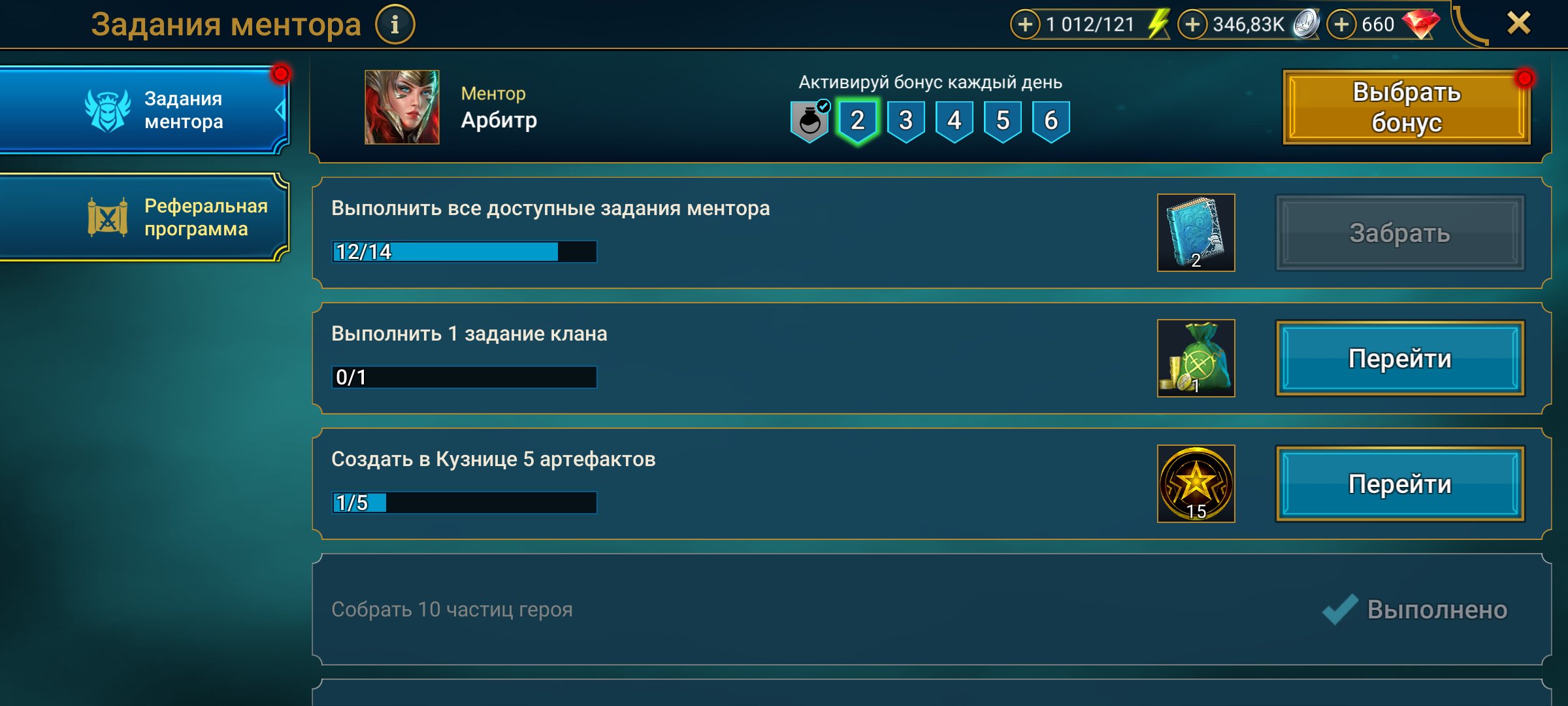Click Перейти for the forge artifacts task

[x=1400, y=484]
